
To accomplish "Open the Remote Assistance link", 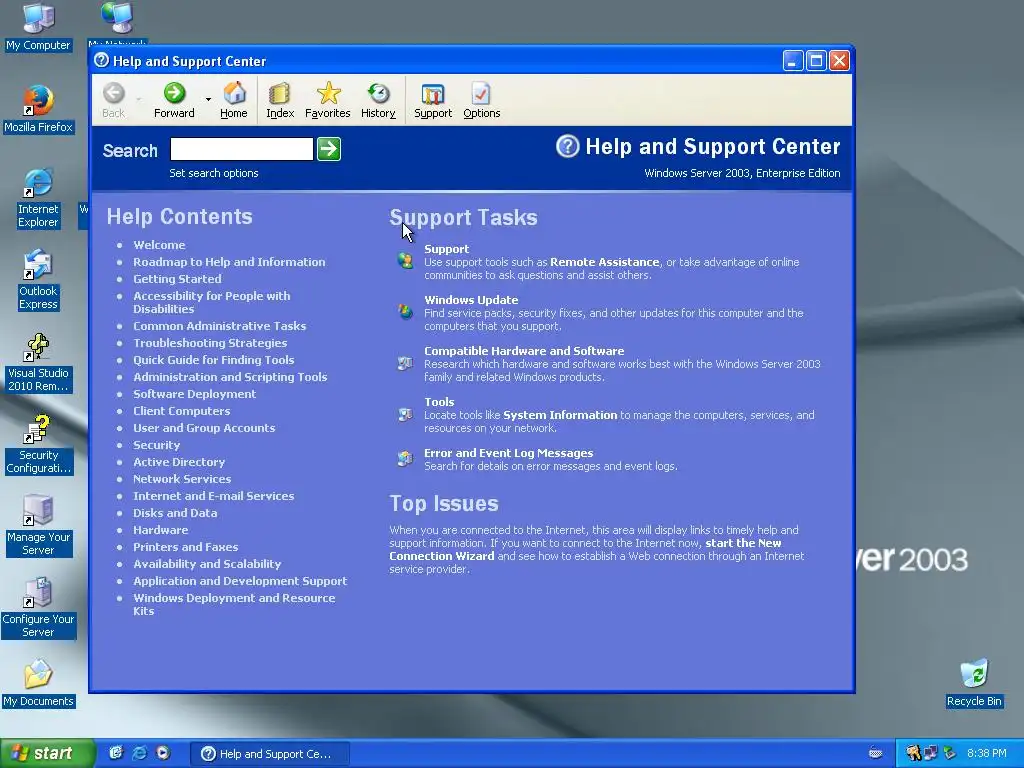I will [x=605, y=262].
